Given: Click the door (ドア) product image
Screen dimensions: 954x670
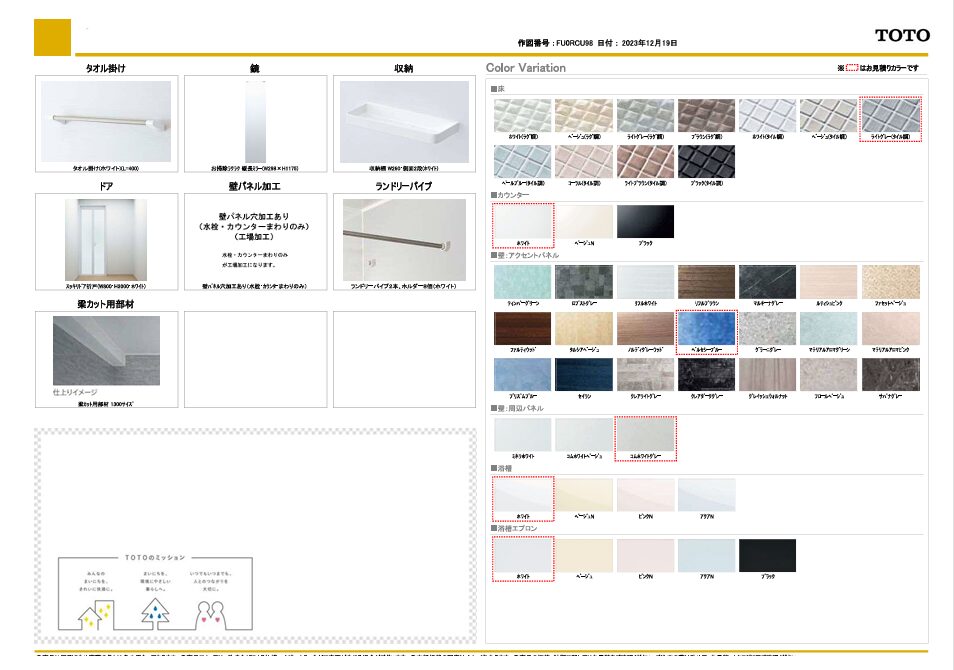Looking at the screenshot, I should click(106, 240).
